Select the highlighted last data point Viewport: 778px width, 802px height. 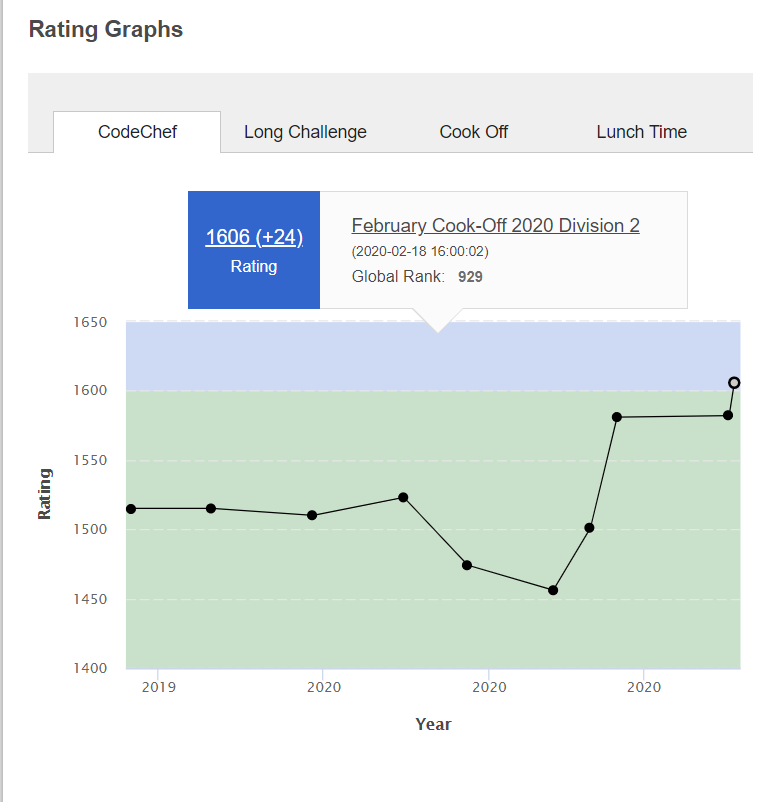[734, 383]
